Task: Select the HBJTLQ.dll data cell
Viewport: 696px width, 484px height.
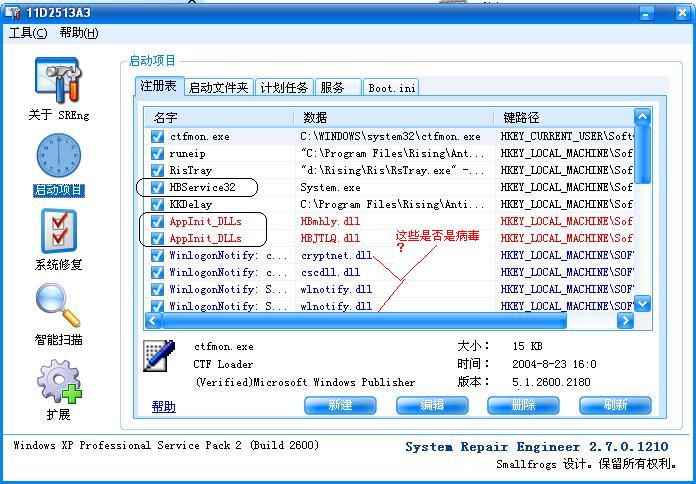Action: 330,238
